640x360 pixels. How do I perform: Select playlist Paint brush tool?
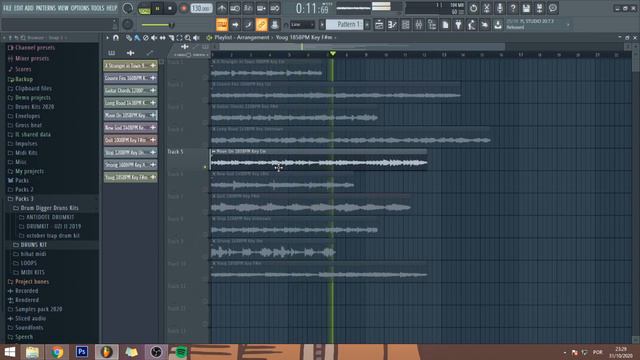[x=137, y=38]
